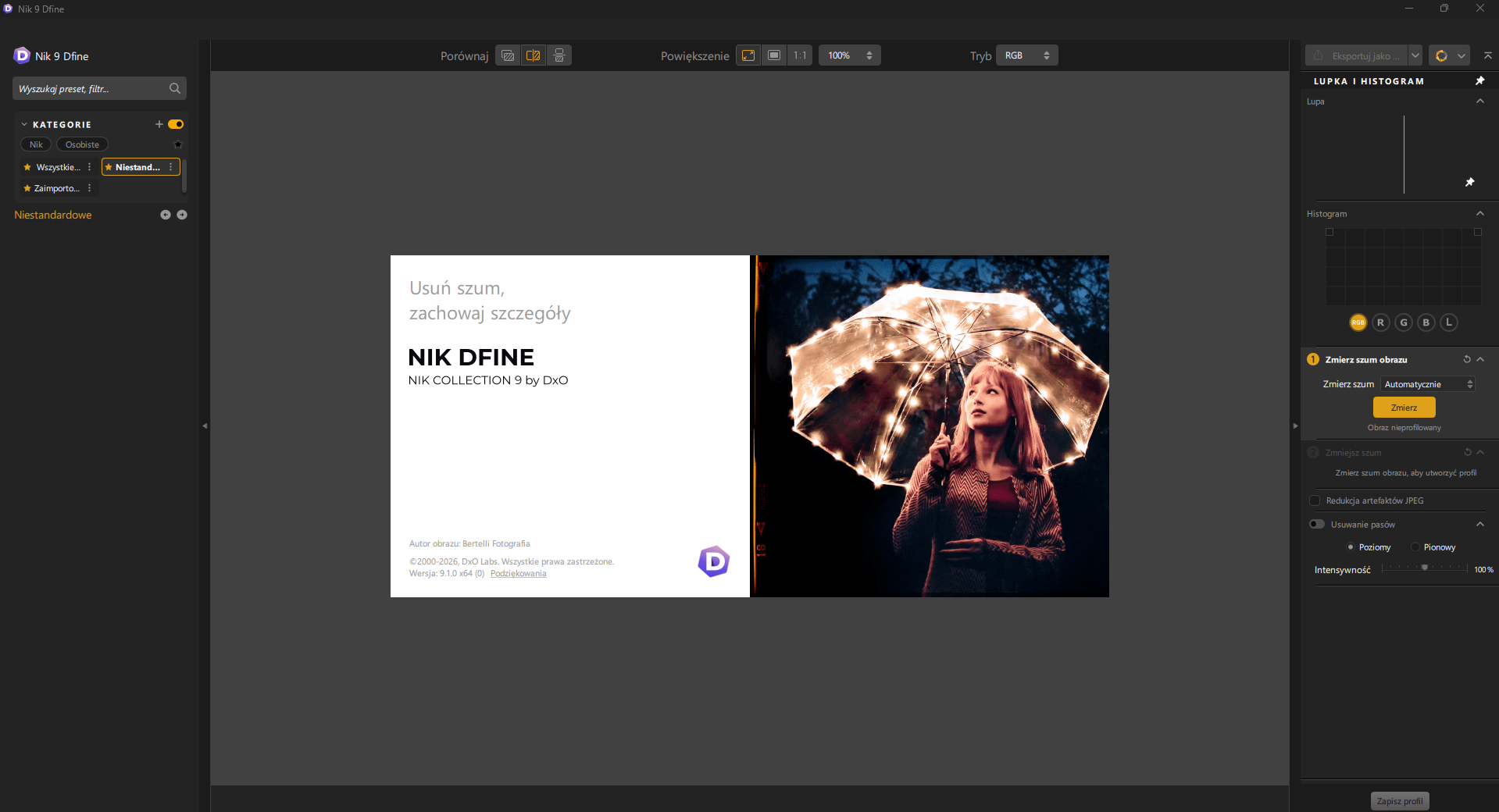Click the yellow Zmierz button
This screenshot has height=812, width=1499.
(x=1404, y=408)
